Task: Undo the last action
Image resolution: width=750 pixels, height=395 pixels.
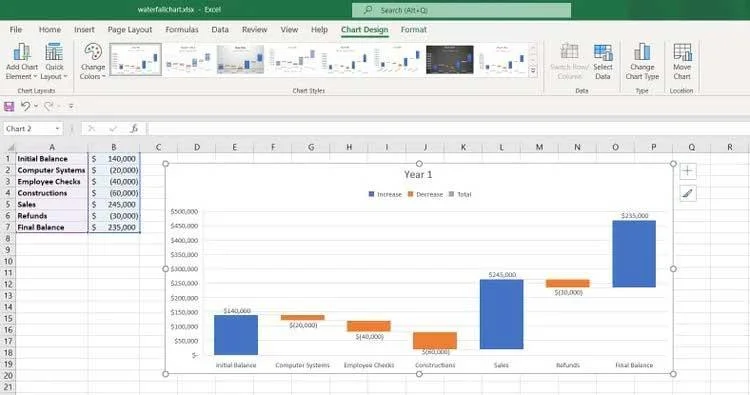Action: coord(25,106)
